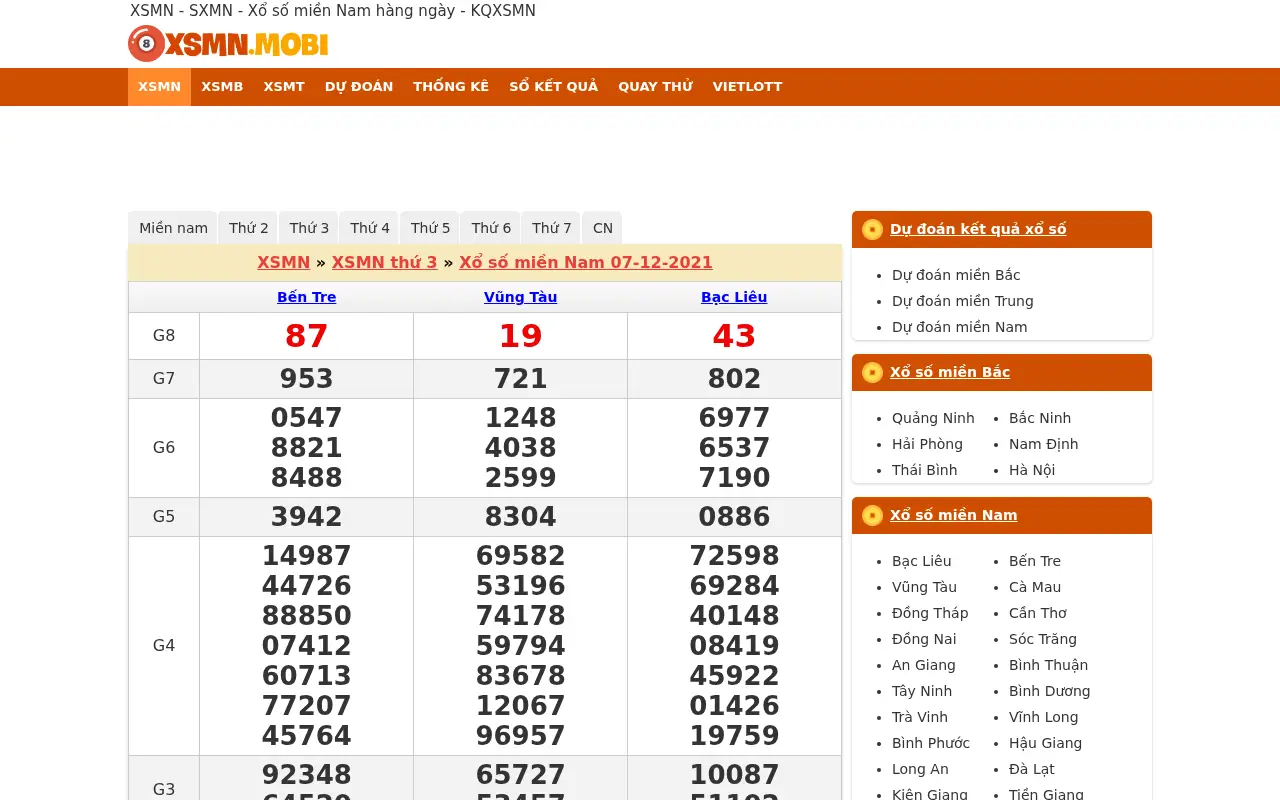Click the coin icon beside Xổ số miền Nam
Image resolution: width=1280 pixels, height=800 pixels.
(x=872, y=515)
